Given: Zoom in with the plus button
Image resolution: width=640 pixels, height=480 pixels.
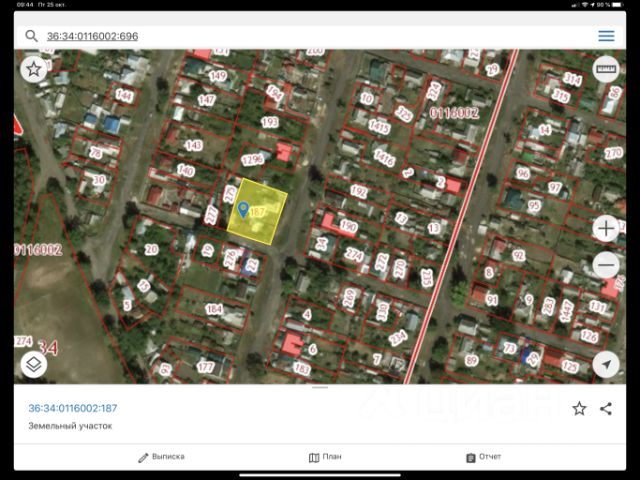Looking at the screenshot, I should tap(605, 228).
